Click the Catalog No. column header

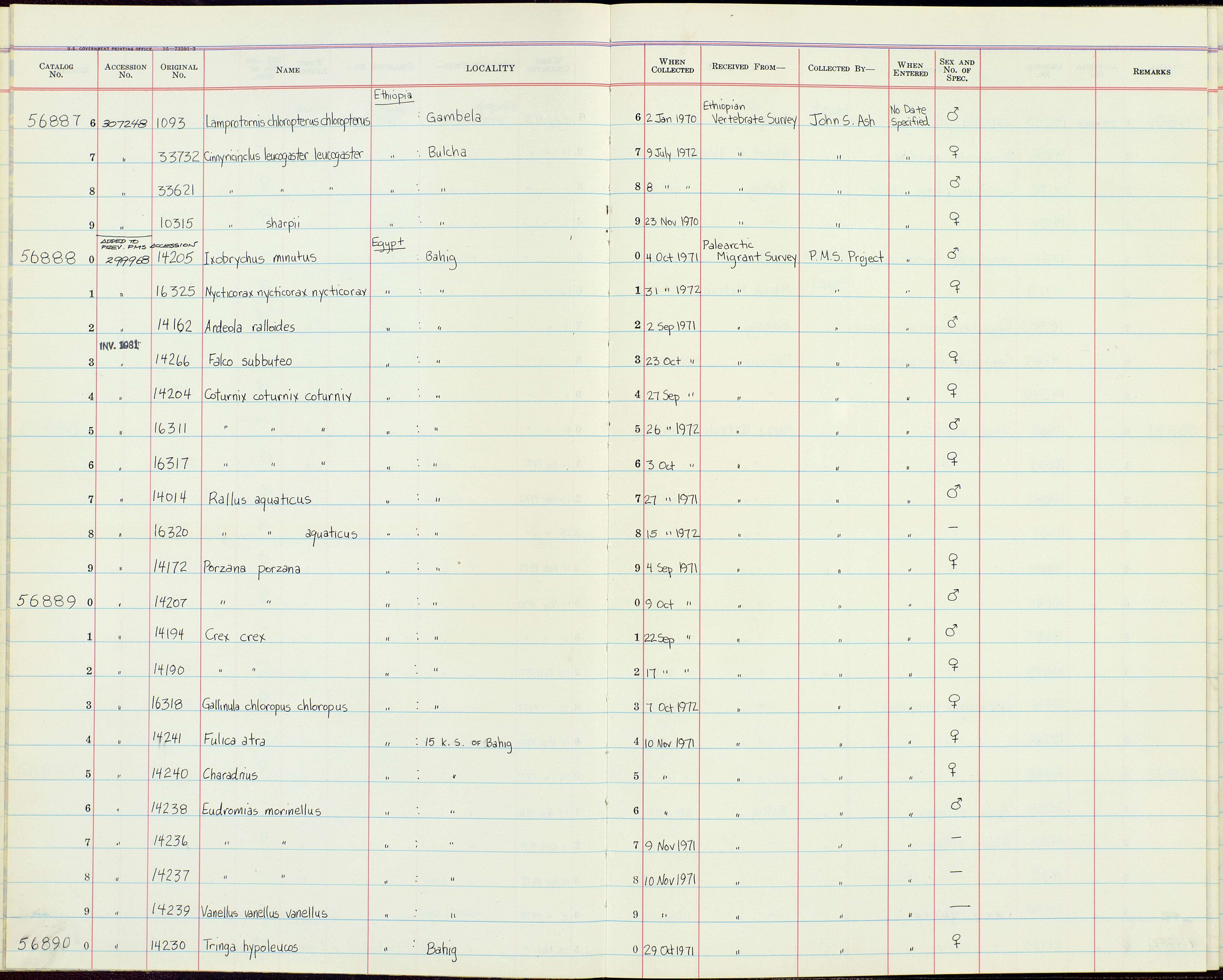point(56,70)
